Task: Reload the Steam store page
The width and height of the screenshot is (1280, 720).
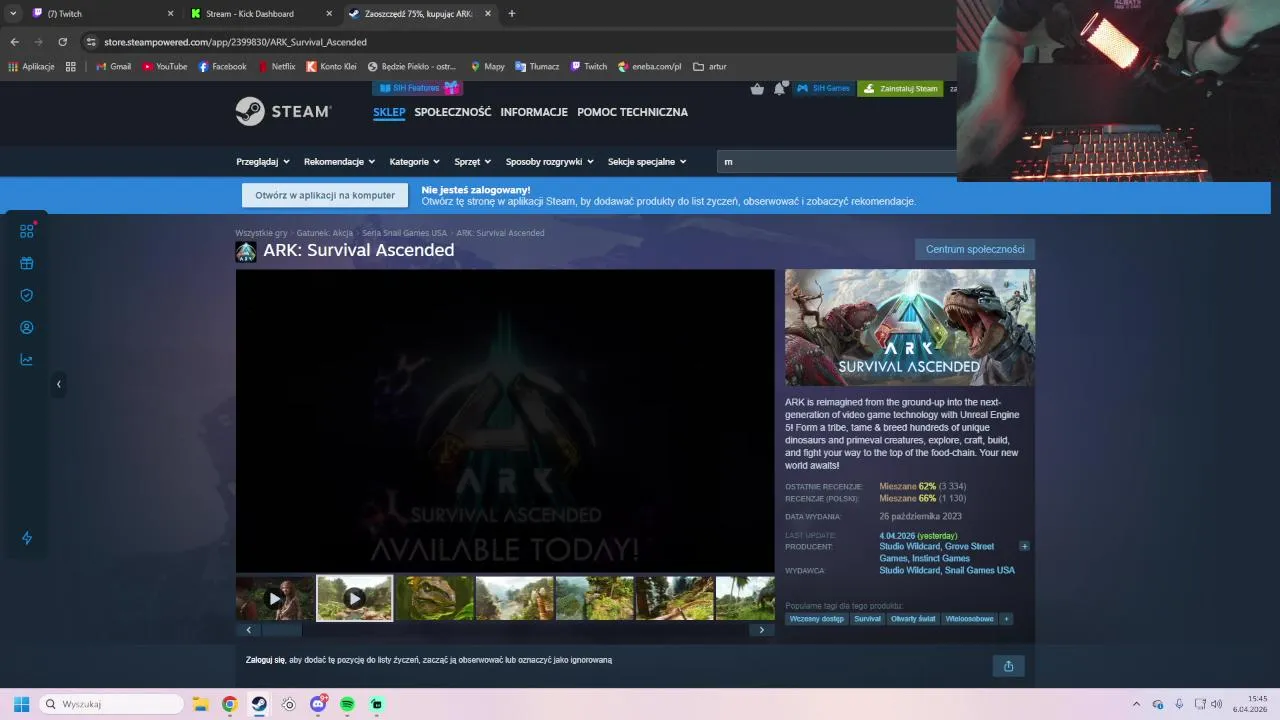Action: pyautogui.click(x=62, y=42)
